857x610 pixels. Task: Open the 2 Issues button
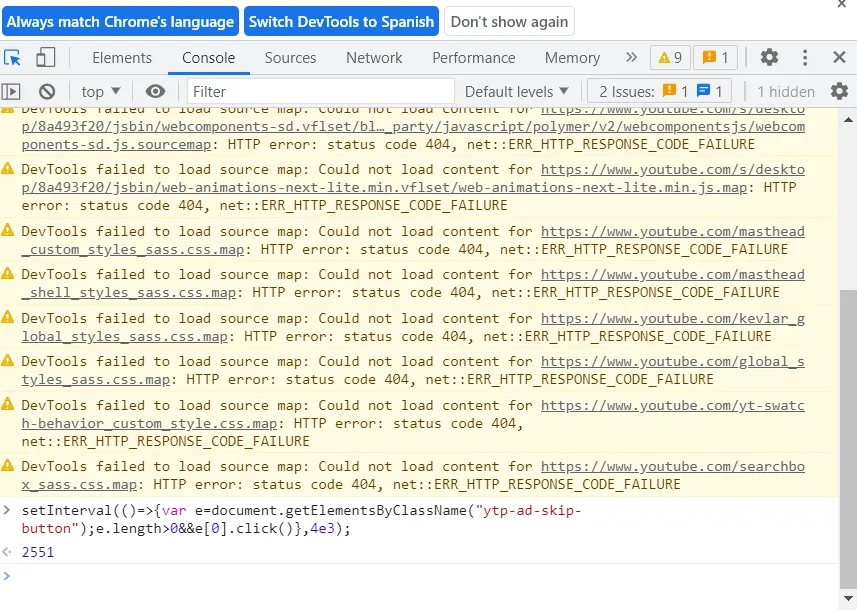659,91
